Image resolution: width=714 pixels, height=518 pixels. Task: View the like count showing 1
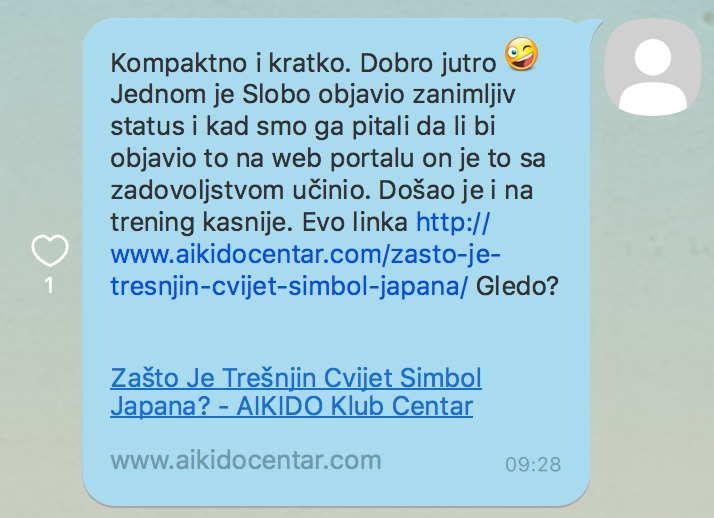[x=49, y=286]
